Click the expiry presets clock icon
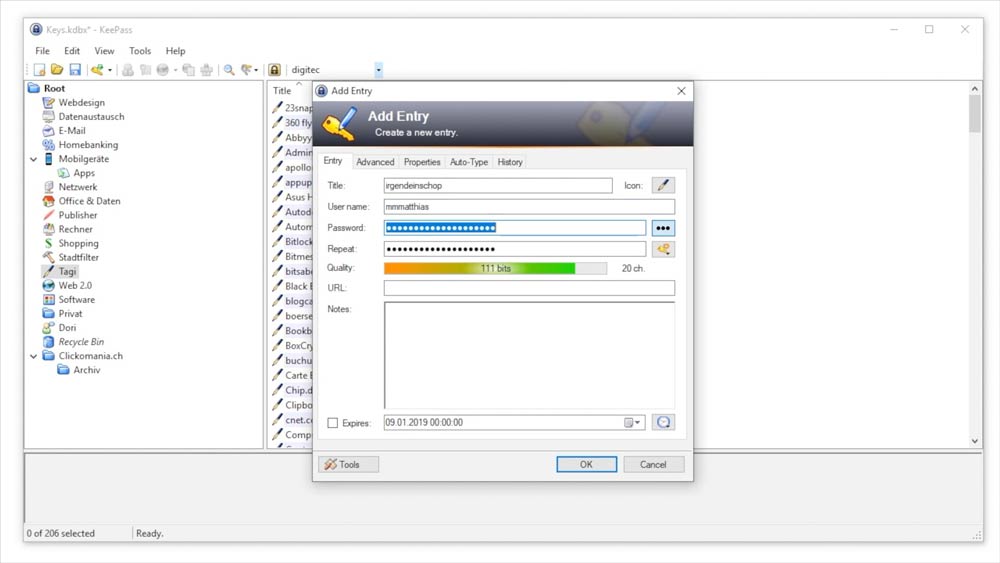Image resolution: width=1000 pixels, height=563 pixels. pos(663,422)
